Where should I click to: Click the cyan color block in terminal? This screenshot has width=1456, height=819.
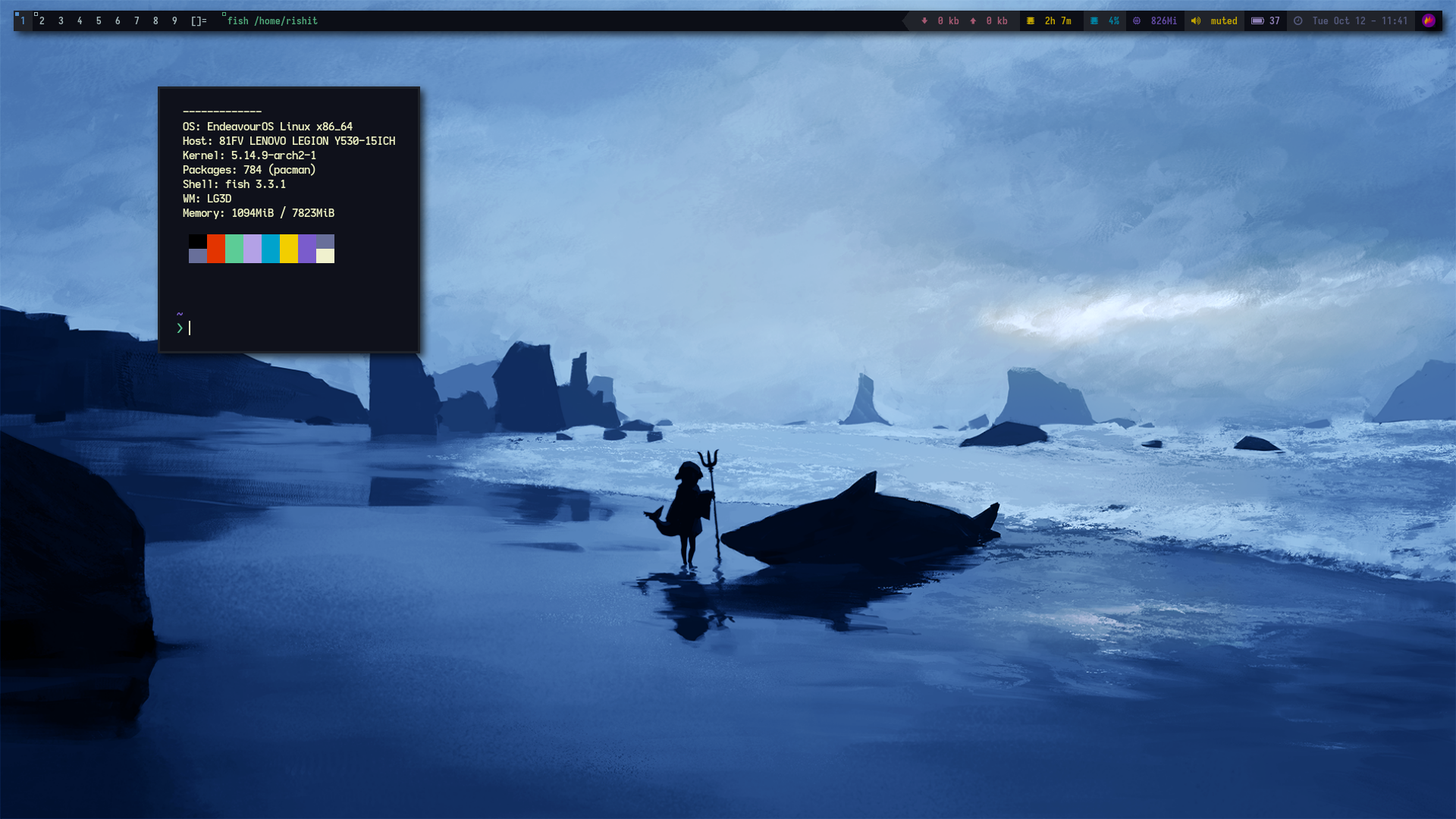tap(271, 249)
